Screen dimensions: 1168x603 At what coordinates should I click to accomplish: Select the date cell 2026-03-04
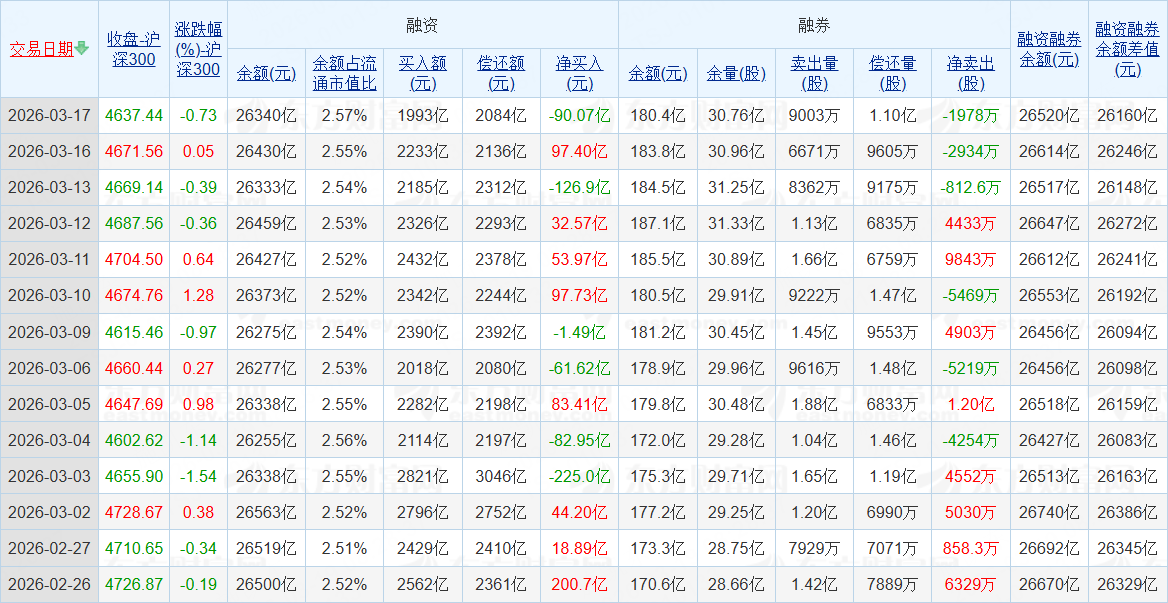(49, 440)
